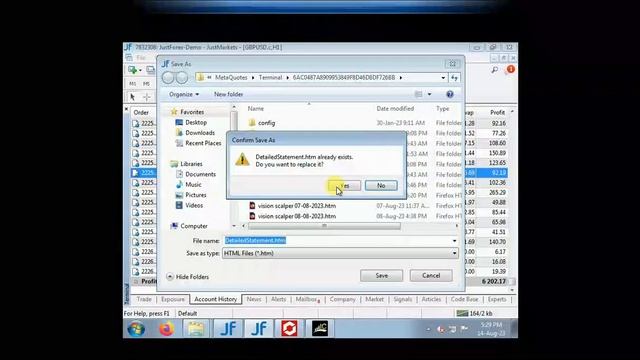Confirm replace with Yes button
Screen dimensions: 640x360
pyautogui.click(x=345, y=186)
